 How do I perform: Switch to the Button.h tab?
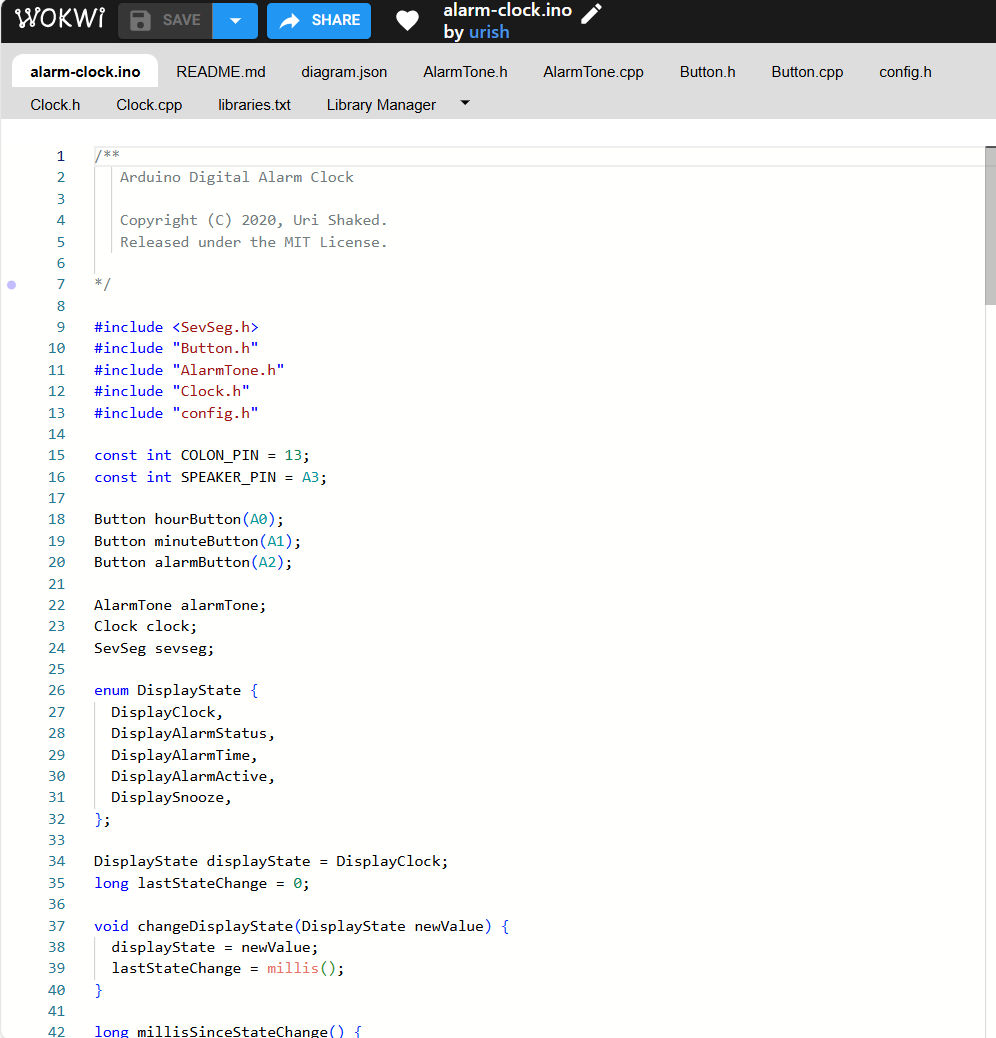click(707, 71)
